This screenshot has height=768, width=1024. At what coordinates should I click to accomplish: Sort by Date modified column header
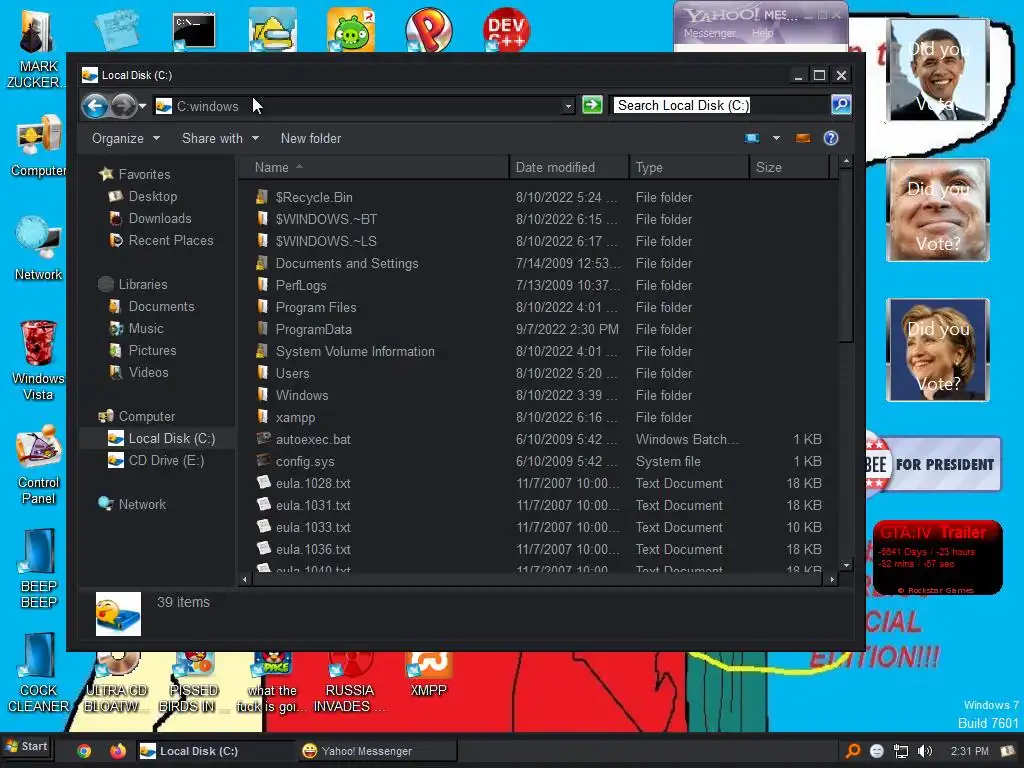569,167
